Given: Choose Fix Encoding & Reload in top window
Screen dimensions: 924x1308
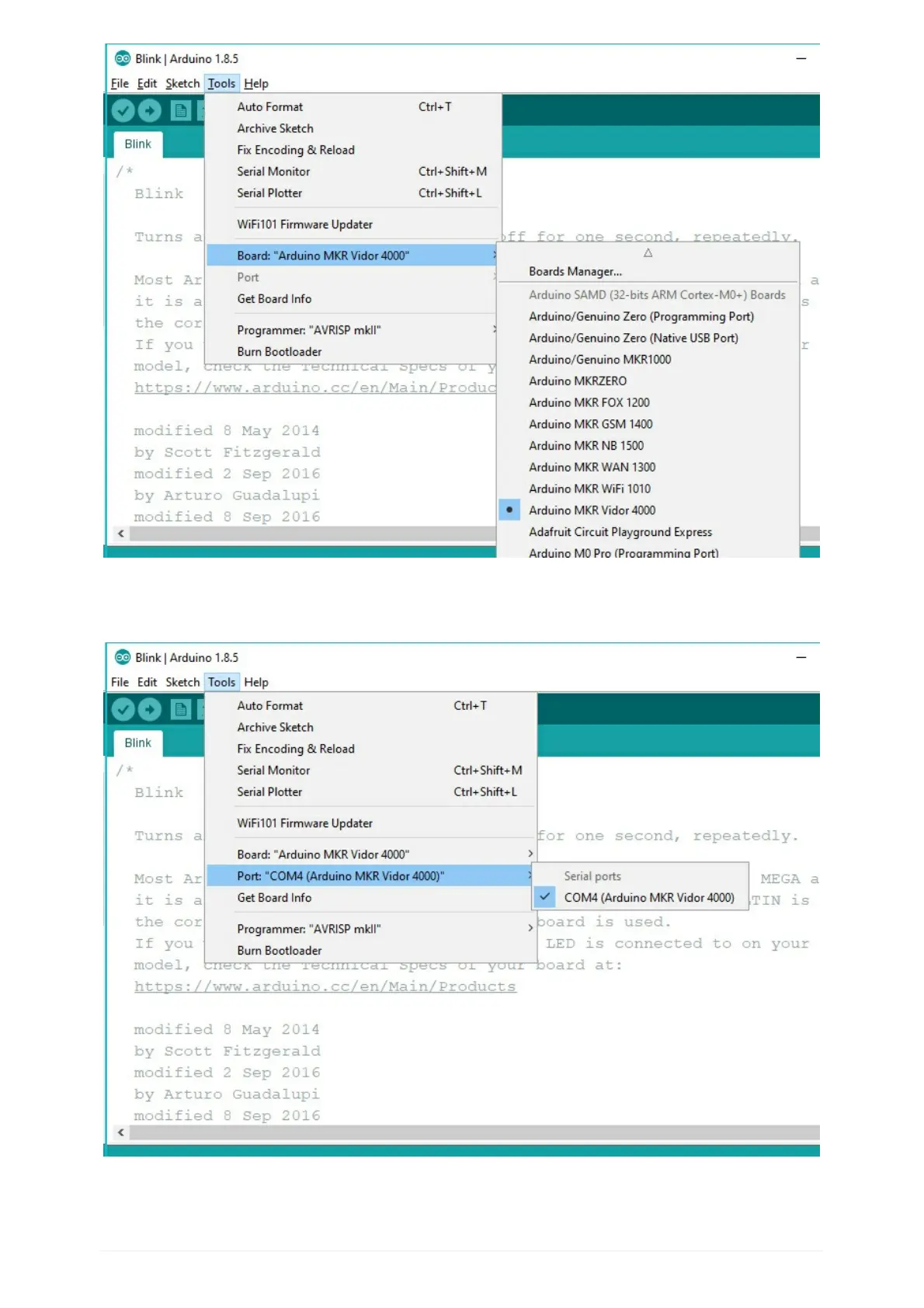Looking at the screenshot, I should point(353,150).
